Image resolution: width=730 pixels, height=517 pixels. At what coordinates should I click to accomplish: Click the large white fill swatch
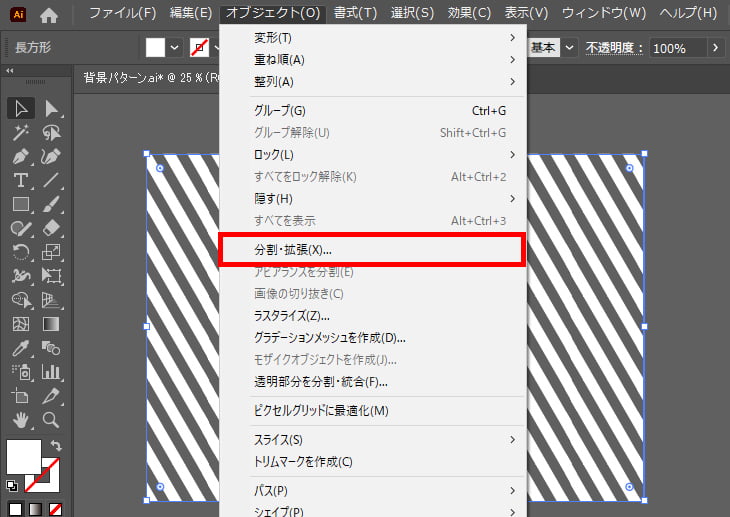pos(24,456)
